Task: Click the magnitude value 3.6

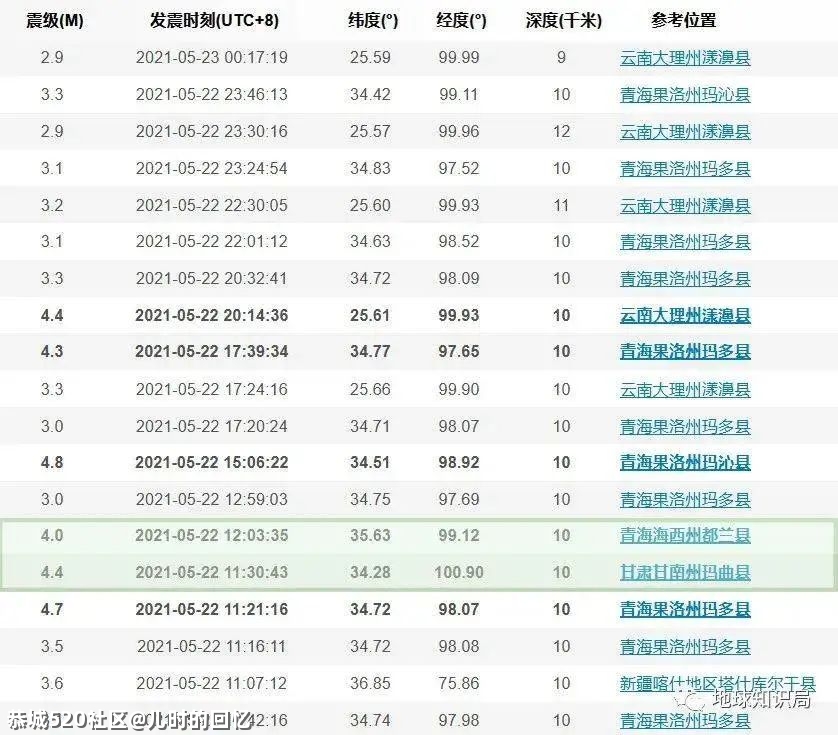Action: (52, 683)
